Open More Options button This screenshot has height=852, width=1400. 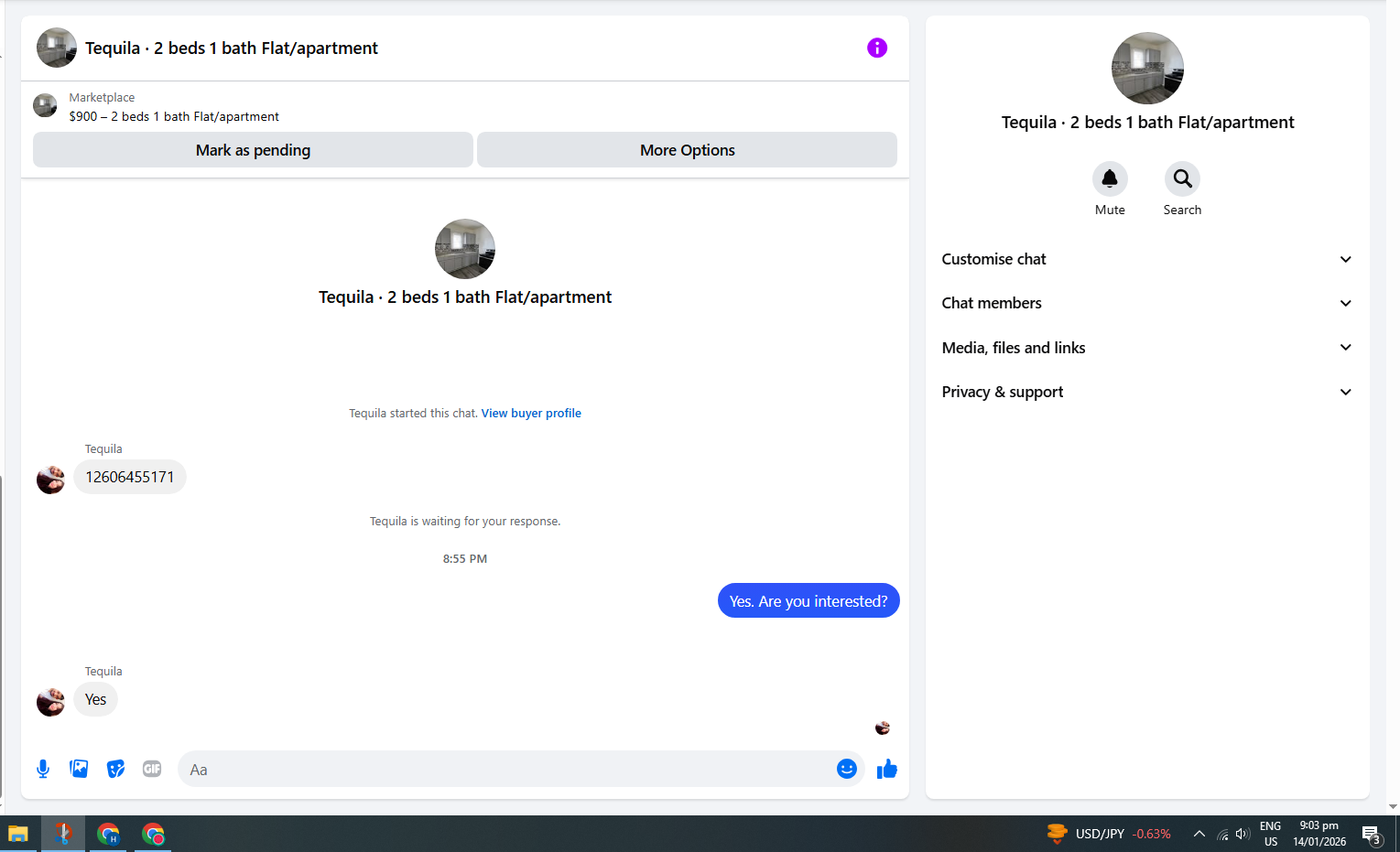pyautogui.click(x=687, y=150)
